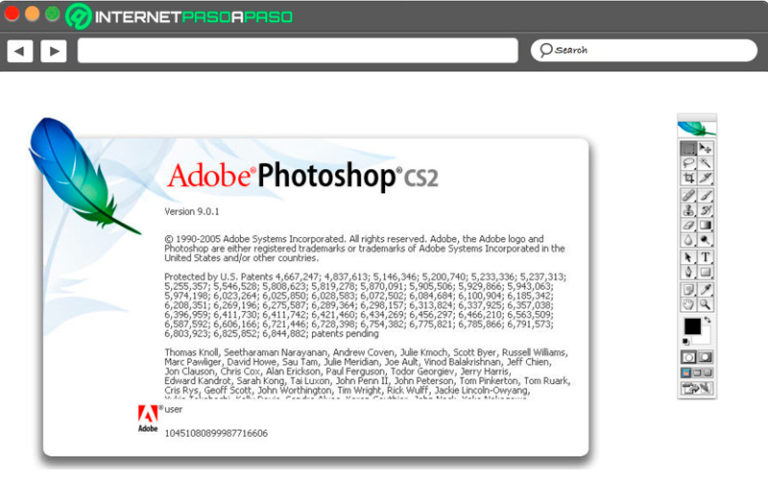Open the black foreground color swatch
The height and width of the screenshot is (480, 768).
tap(692, 327)
